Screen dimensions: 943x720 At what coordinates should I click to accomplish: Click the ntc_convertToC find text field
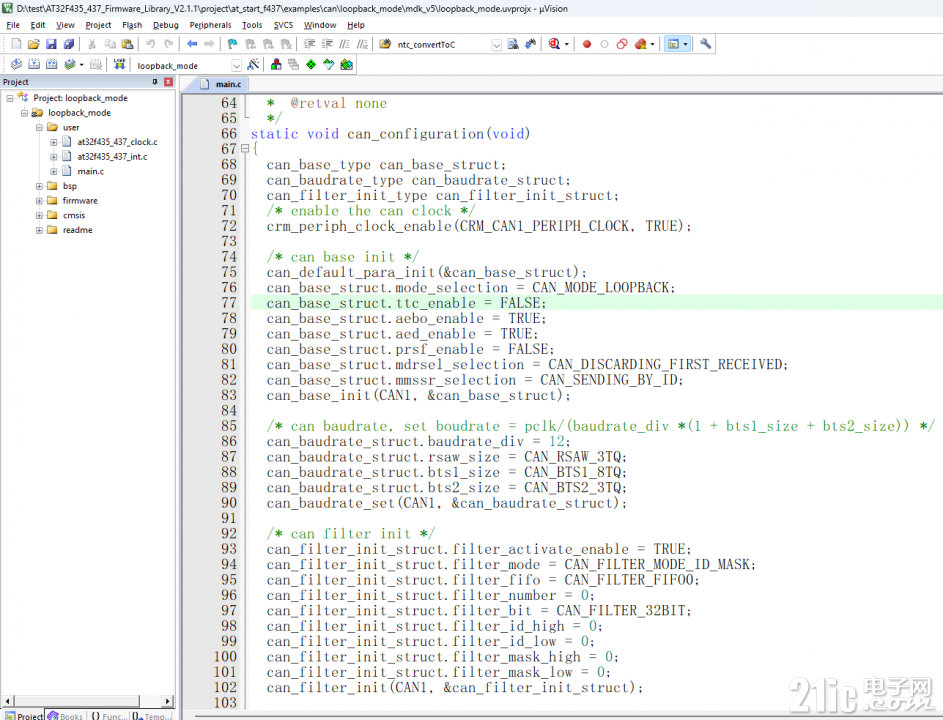click(x=442, y=45)
